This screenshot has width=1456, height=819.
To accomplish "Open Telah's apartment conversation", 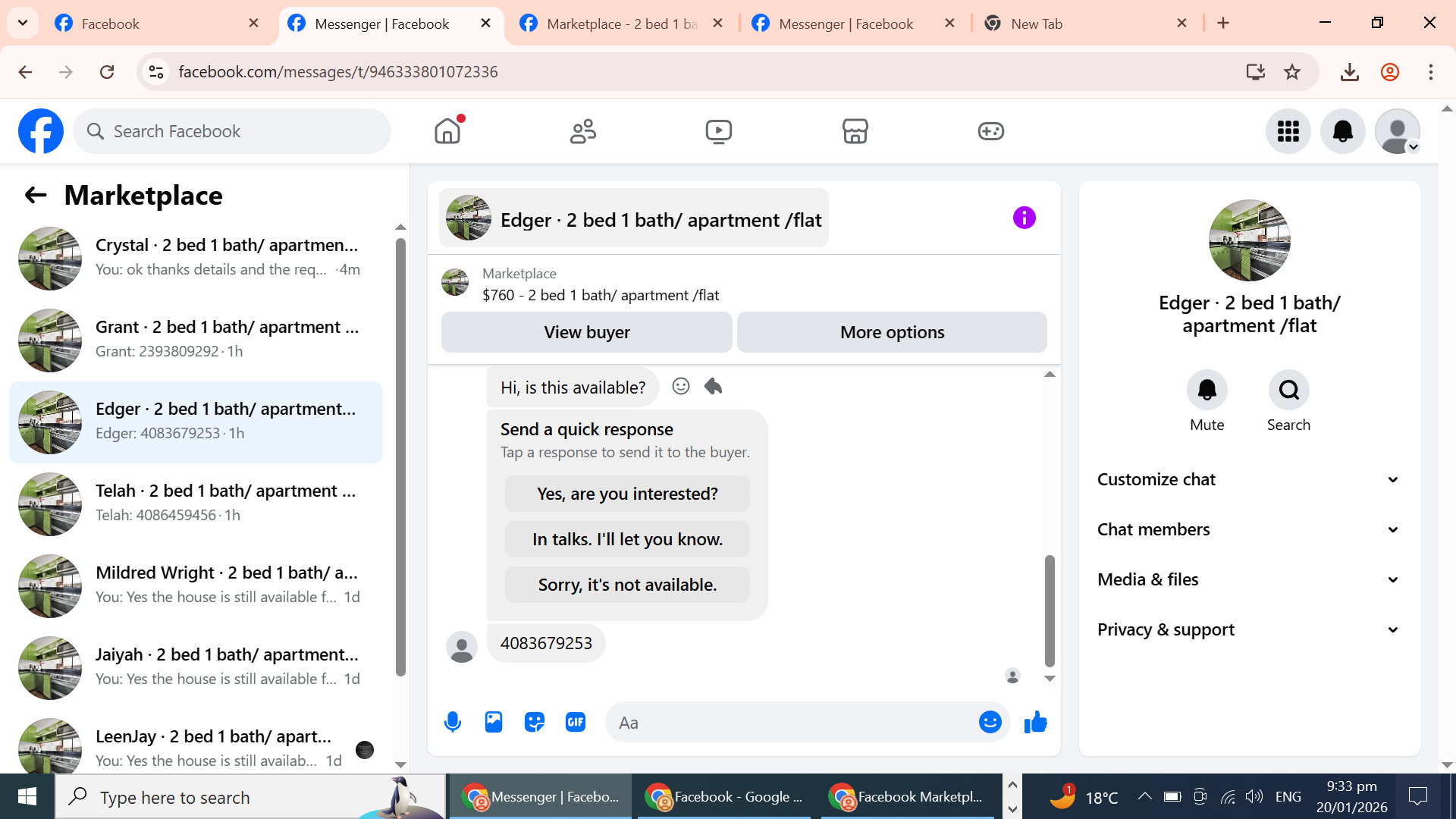I will coord(196,504).
